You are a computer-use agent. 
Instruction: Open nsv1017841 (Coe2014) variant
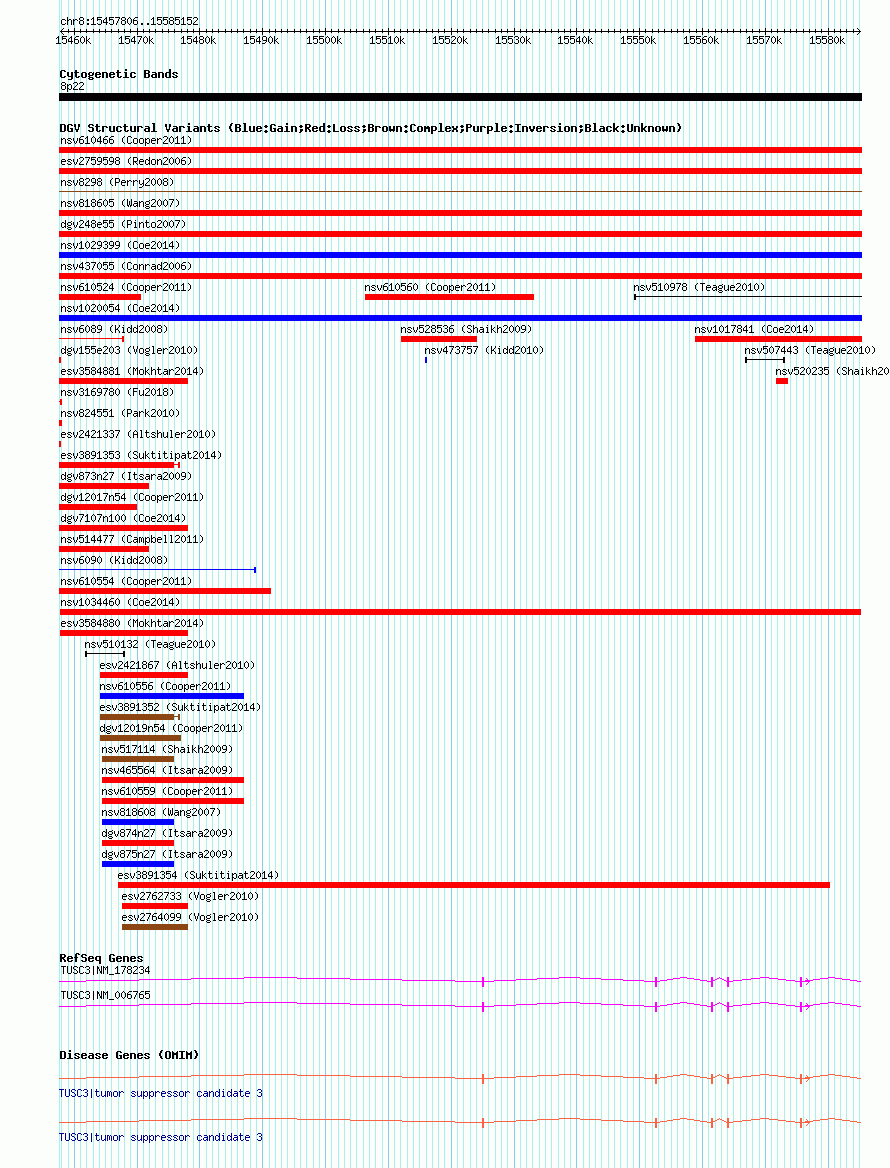click(x=754, y=328)
